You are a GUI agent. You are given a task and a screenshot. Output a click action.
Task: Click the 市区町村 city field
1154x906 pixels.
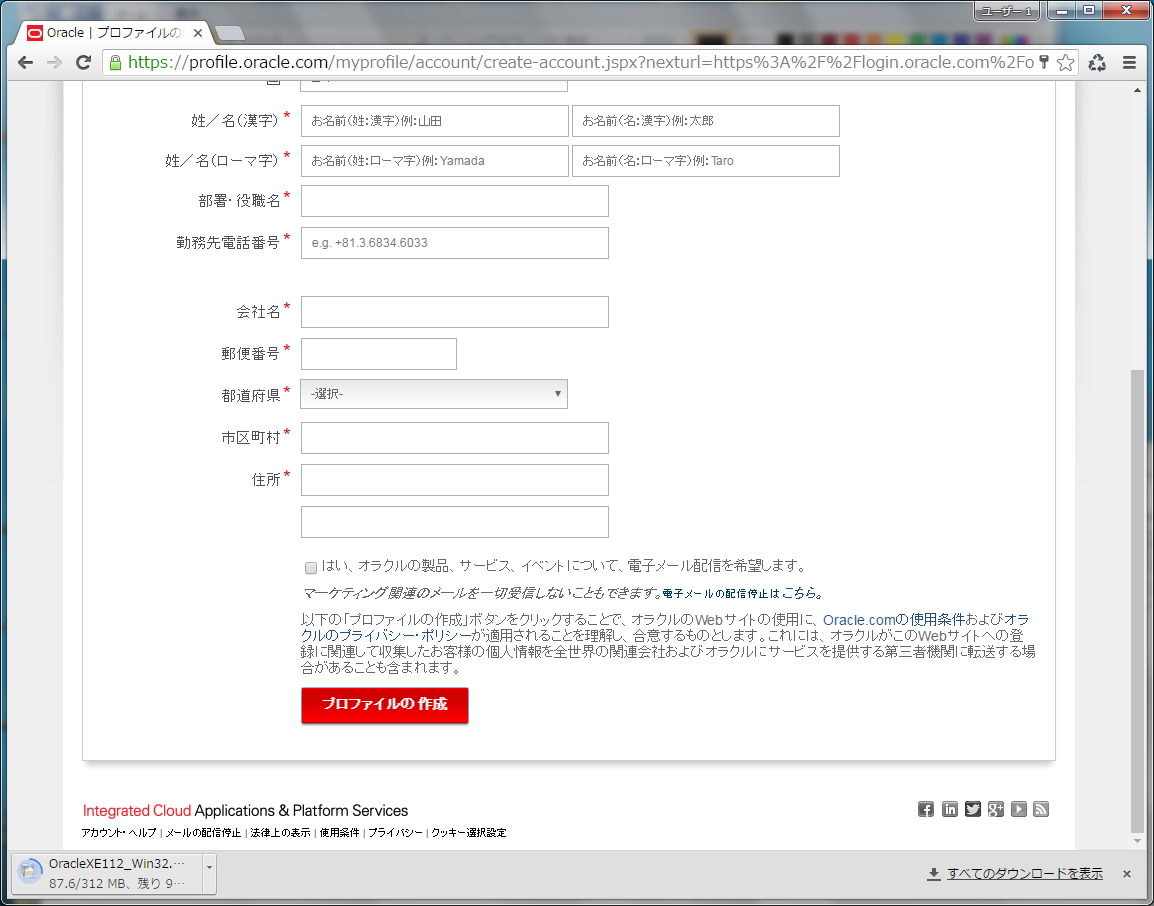[x=455, y=438]
